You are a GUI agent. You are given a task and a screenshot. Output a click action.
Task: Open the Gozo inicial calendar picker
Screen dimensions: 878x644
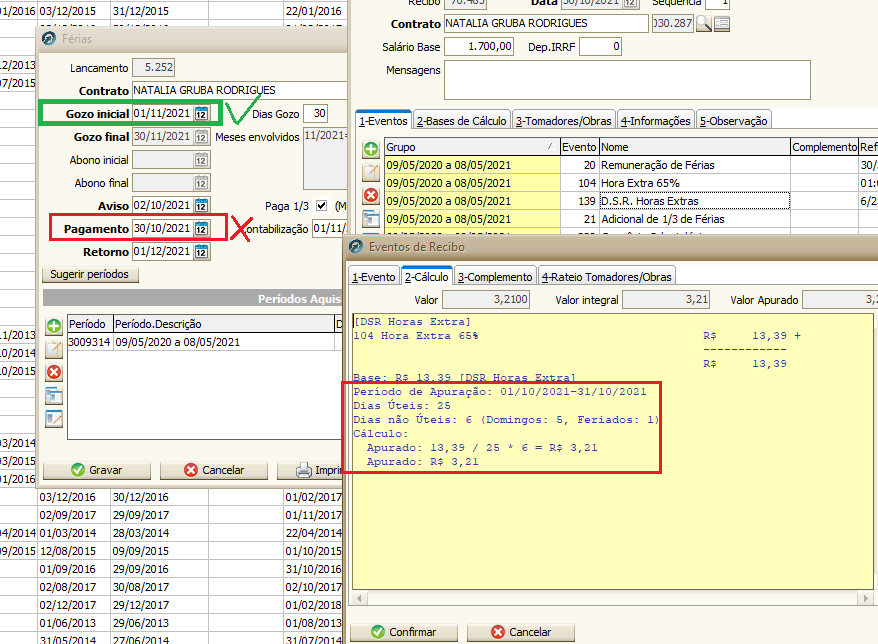tap(202, 114)
